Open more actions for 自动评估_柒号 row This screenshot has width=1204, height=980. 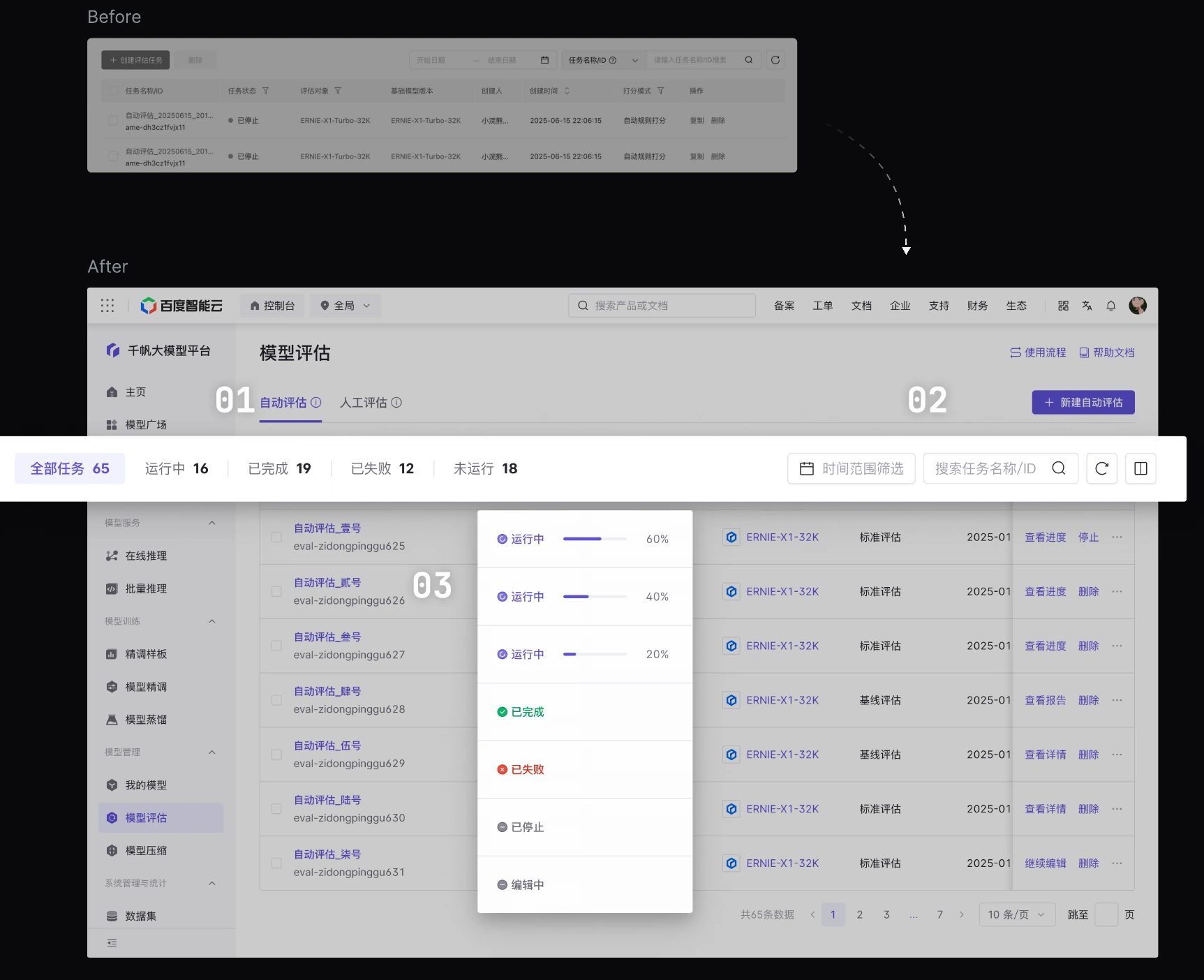tap(1117, 863)
